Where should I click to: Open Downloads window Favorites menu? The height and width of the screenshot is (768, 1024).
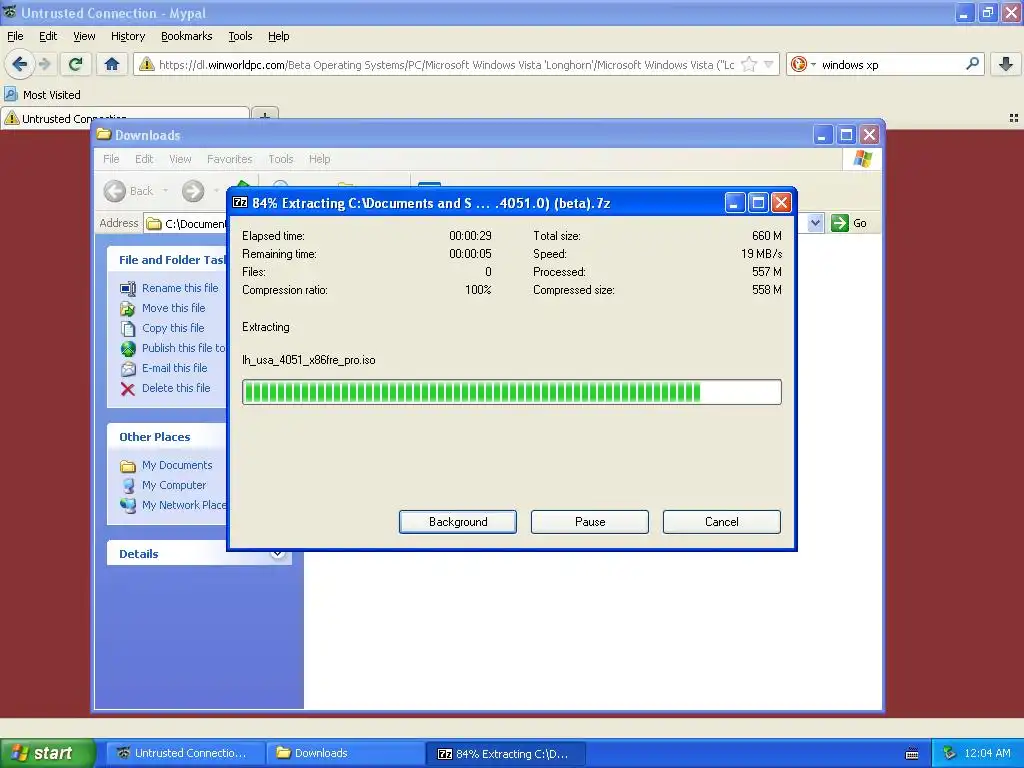click(229, 159)
